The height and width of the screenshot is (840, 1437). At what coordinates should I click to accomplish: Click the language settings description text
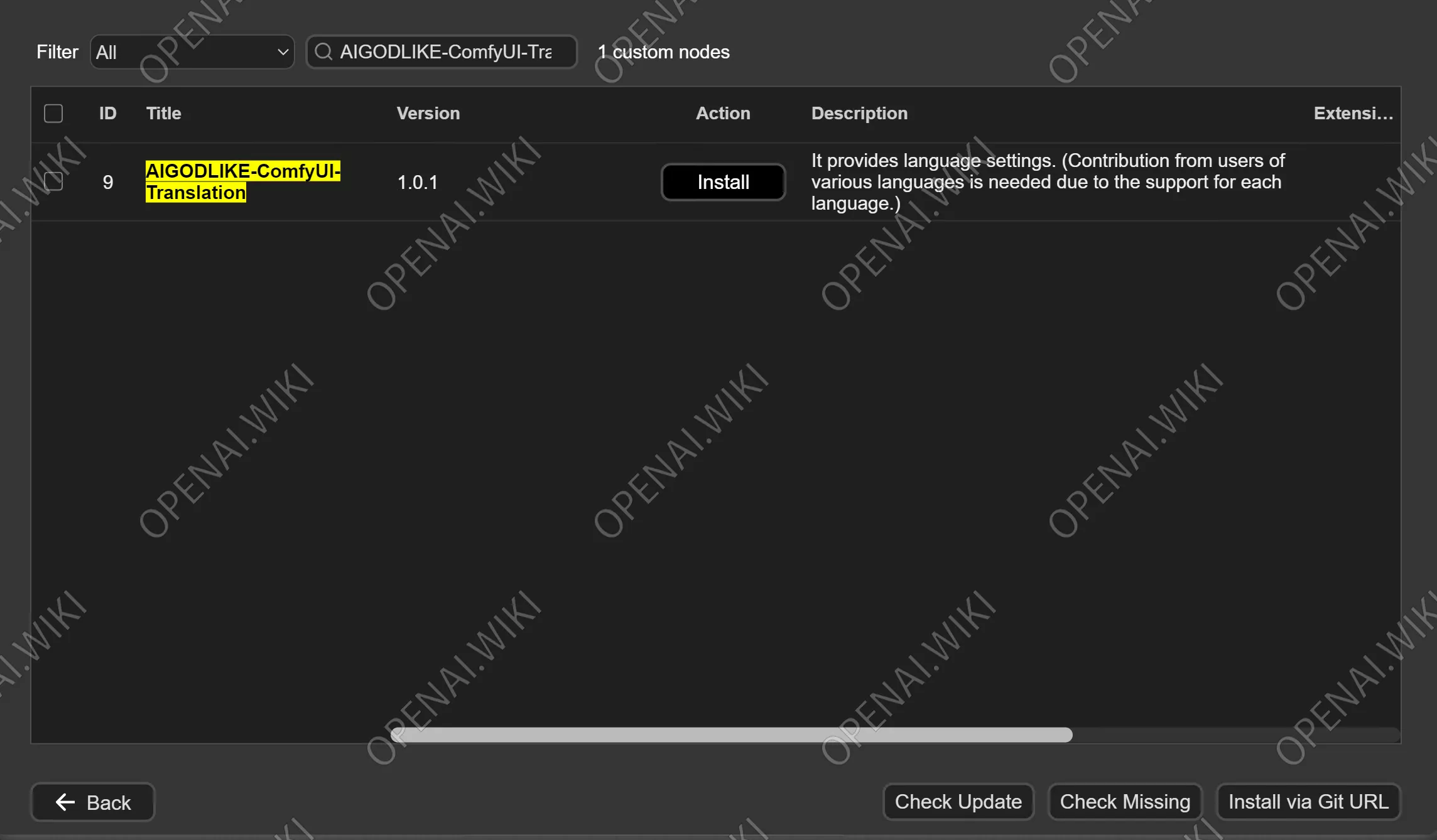pos(1048,182)
